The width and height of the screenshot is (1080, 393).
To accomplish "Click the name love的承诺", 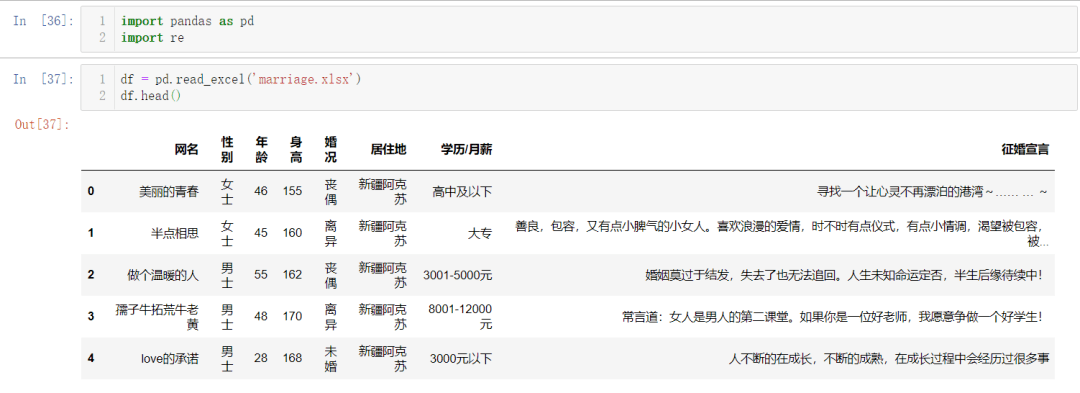I will pyautogui.click(x=169, y=358).
